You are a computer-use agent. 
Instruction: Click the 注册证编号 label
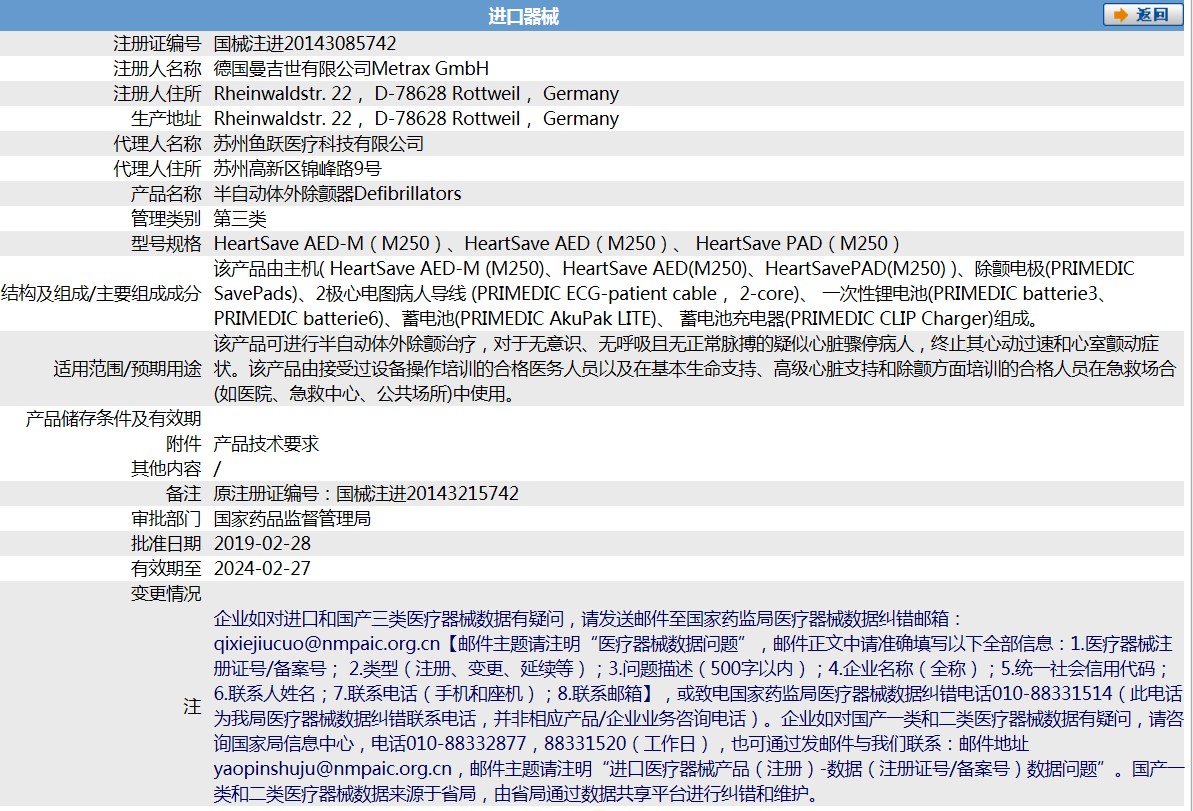pyautogui.click(x=157, y=43)
